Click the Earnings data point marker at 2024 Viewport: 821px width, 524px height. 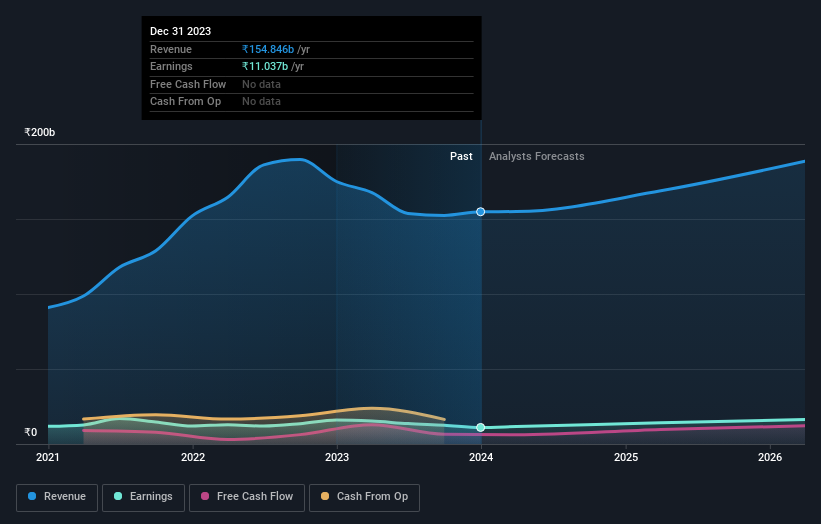480,428
